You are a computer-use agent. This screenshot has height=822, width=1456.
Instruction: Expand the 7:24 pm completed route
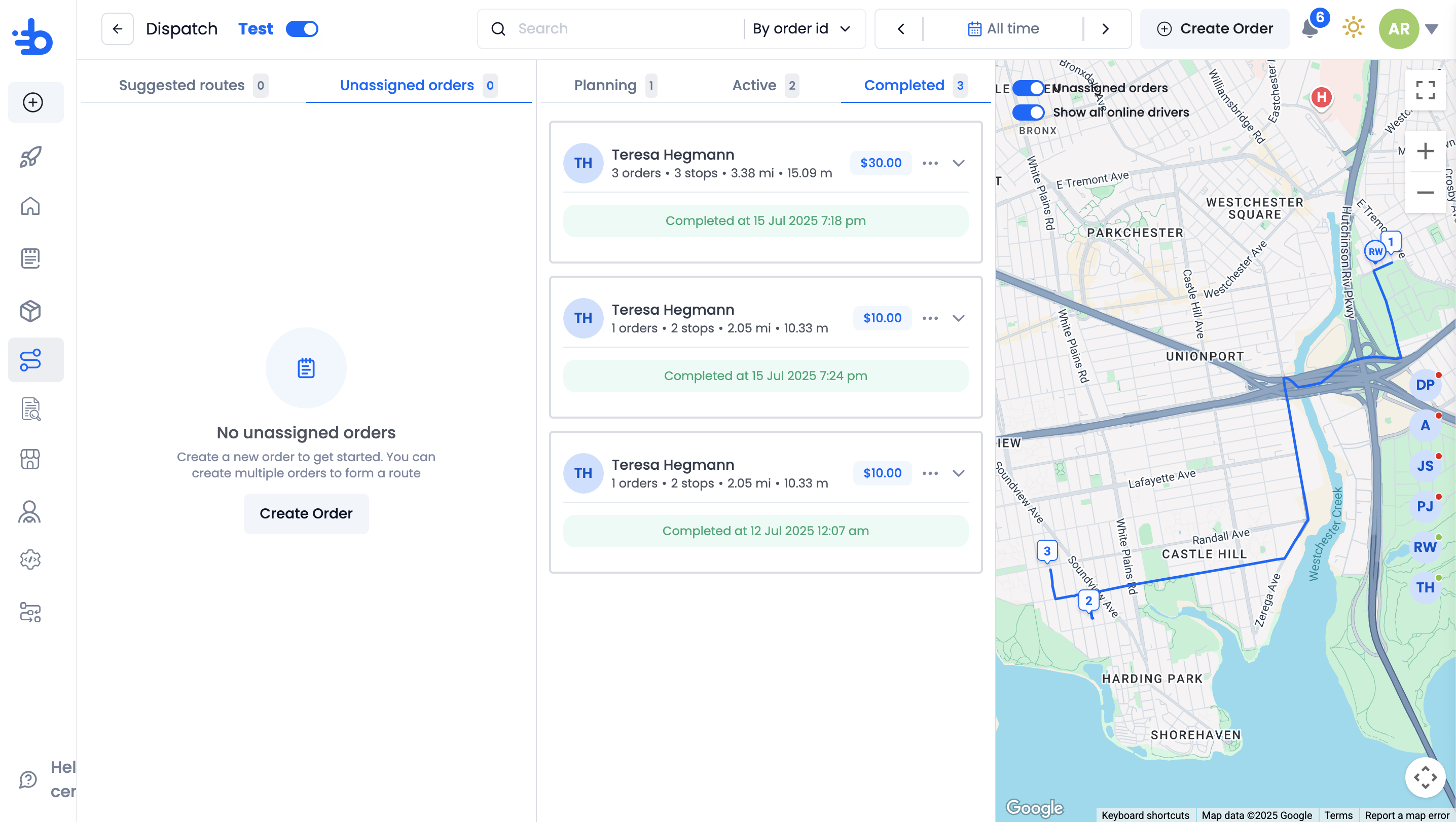click(x=959, y=318)
